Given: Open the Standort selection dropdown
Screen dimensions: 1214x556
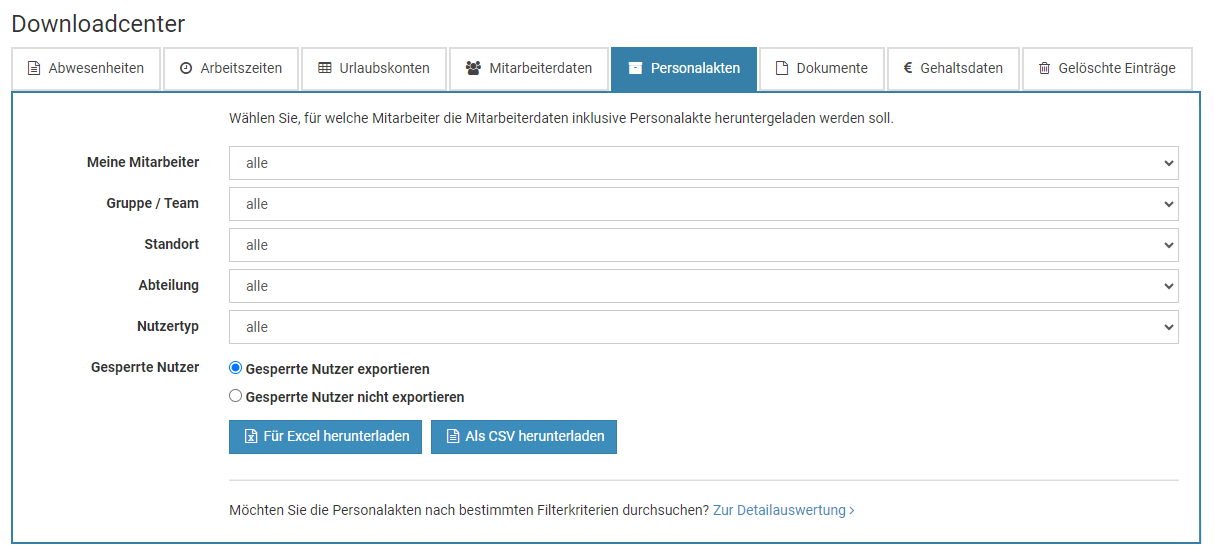Looking at the screenshot, I should (x=703, y=245).
